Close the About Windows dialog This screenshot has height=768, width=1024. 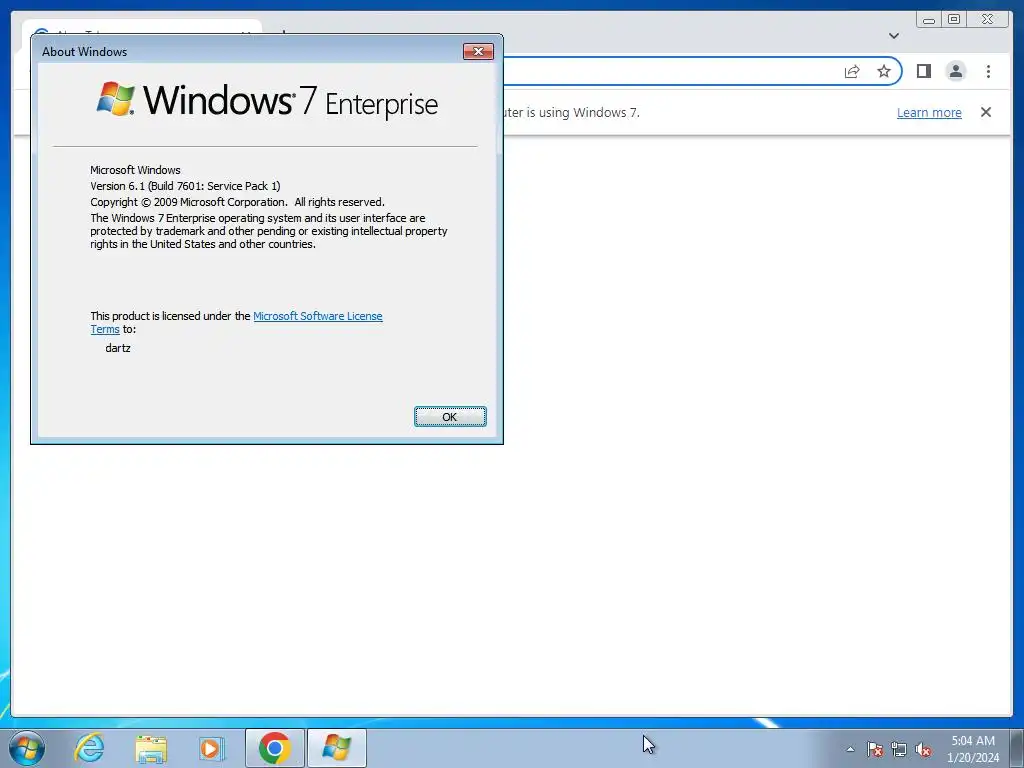pos(478,52)
